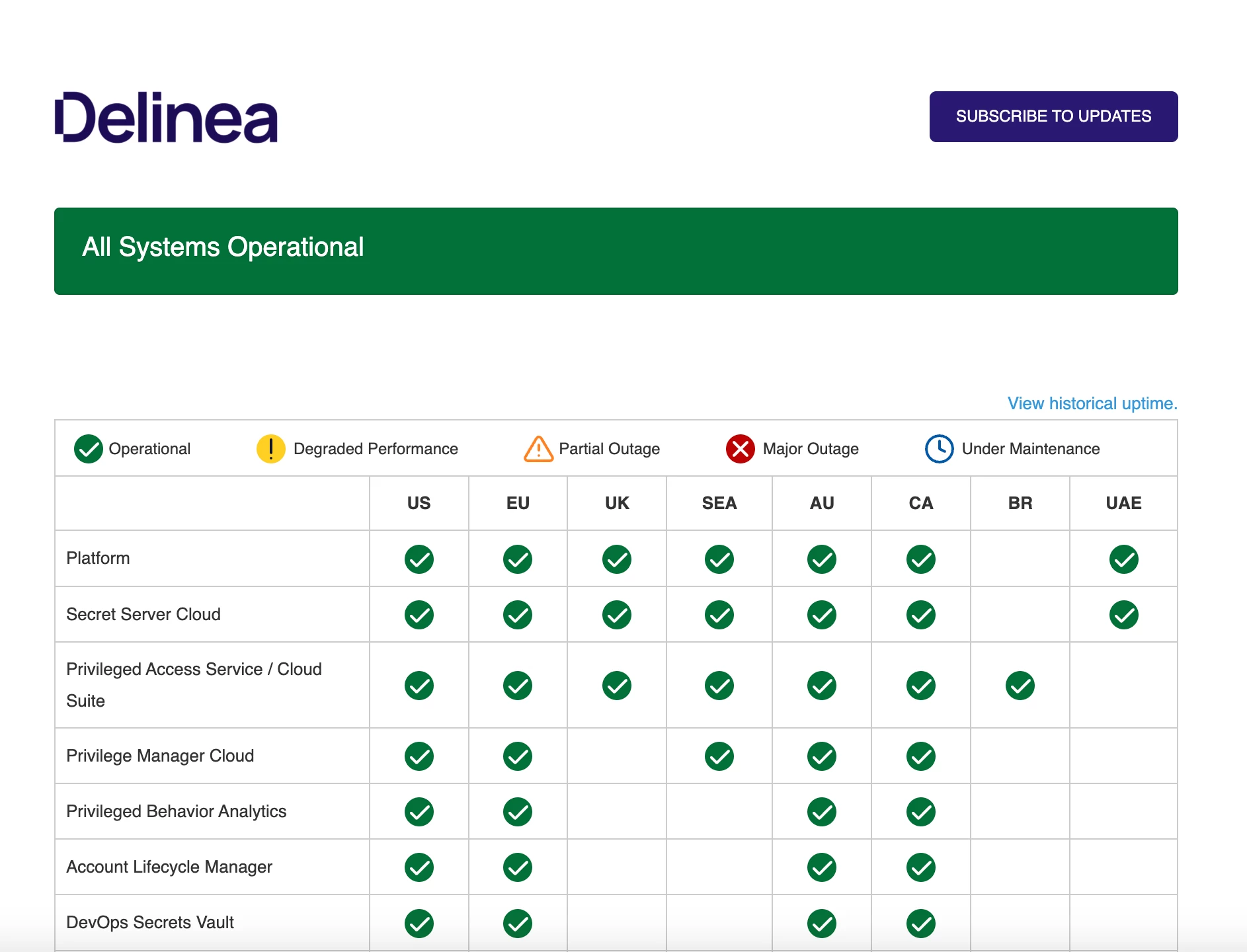
Task: Click the Major Outage legend text
Action: (x=811, y=449)
